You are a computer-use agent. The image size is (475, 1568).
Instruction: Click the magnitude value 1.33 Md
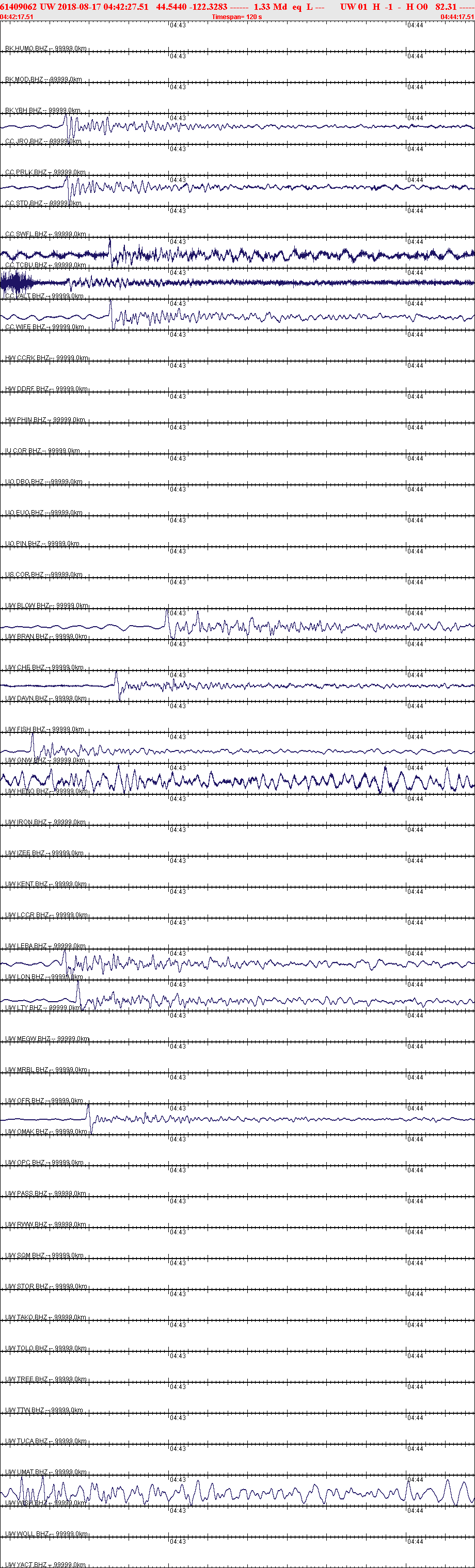pos(270,7)
